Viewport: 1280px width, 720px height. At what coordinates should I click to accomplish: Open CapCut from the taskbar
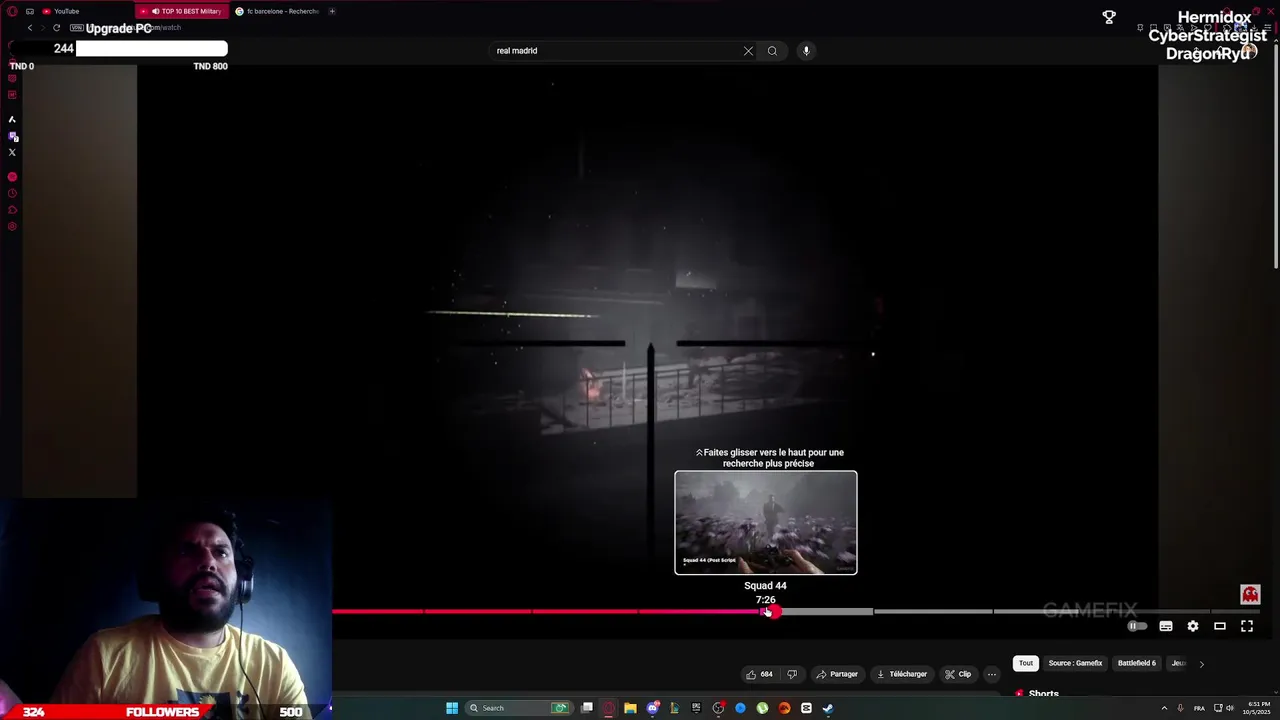(x=806, y=708)
